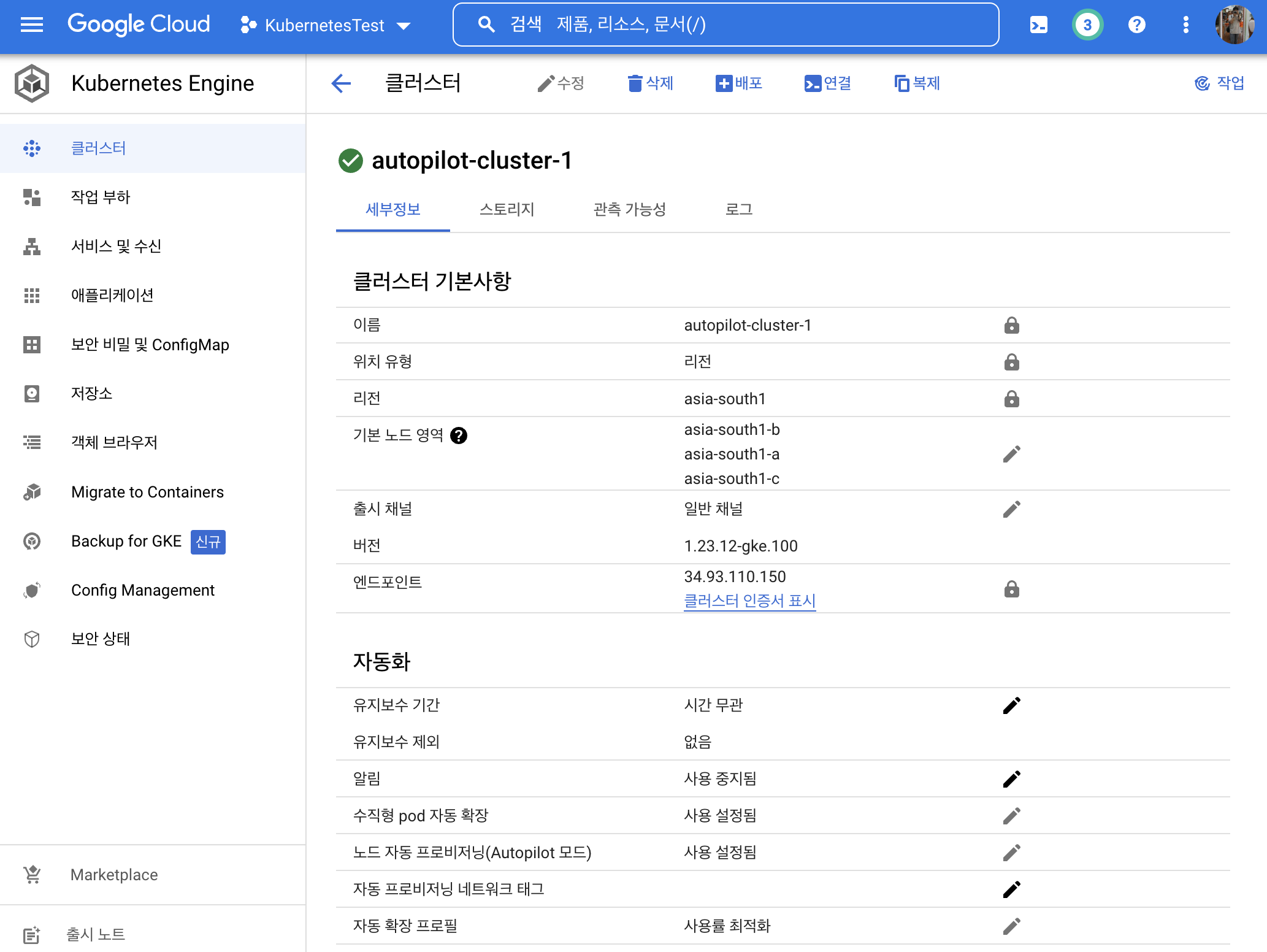Switch to the 세부정보 tab
Screen dimensions: 1267x952
[x=393, y=210]
